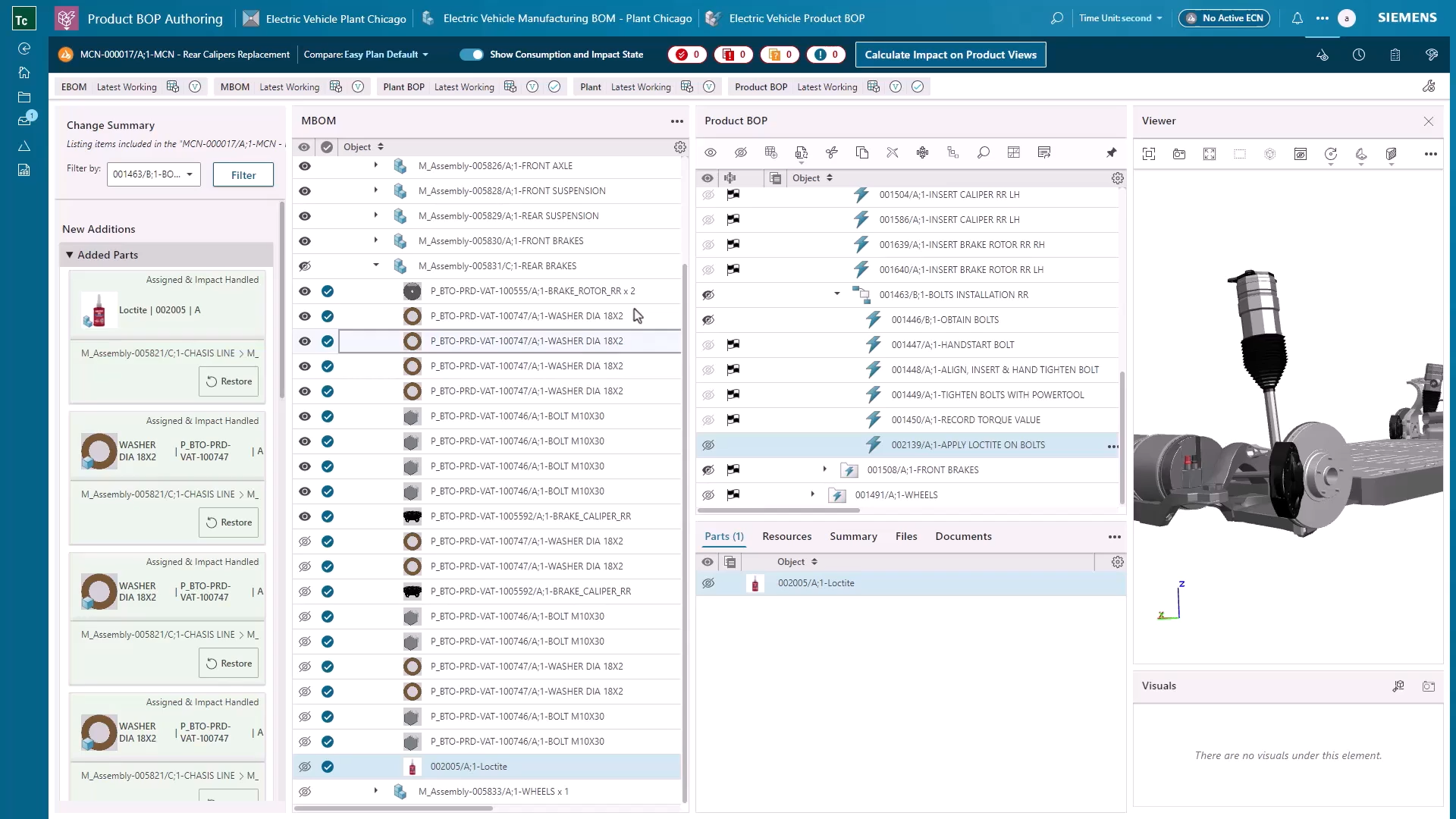
Task: Collapse 001463/B;1-BOLTS INSTALLATION RR node
Action: (837, 294)
